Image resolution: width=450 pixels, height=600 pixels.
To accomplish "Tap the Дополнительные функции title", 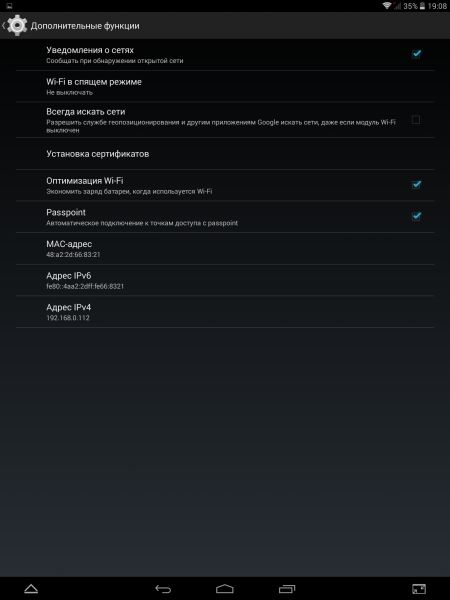I will [85, 26].
